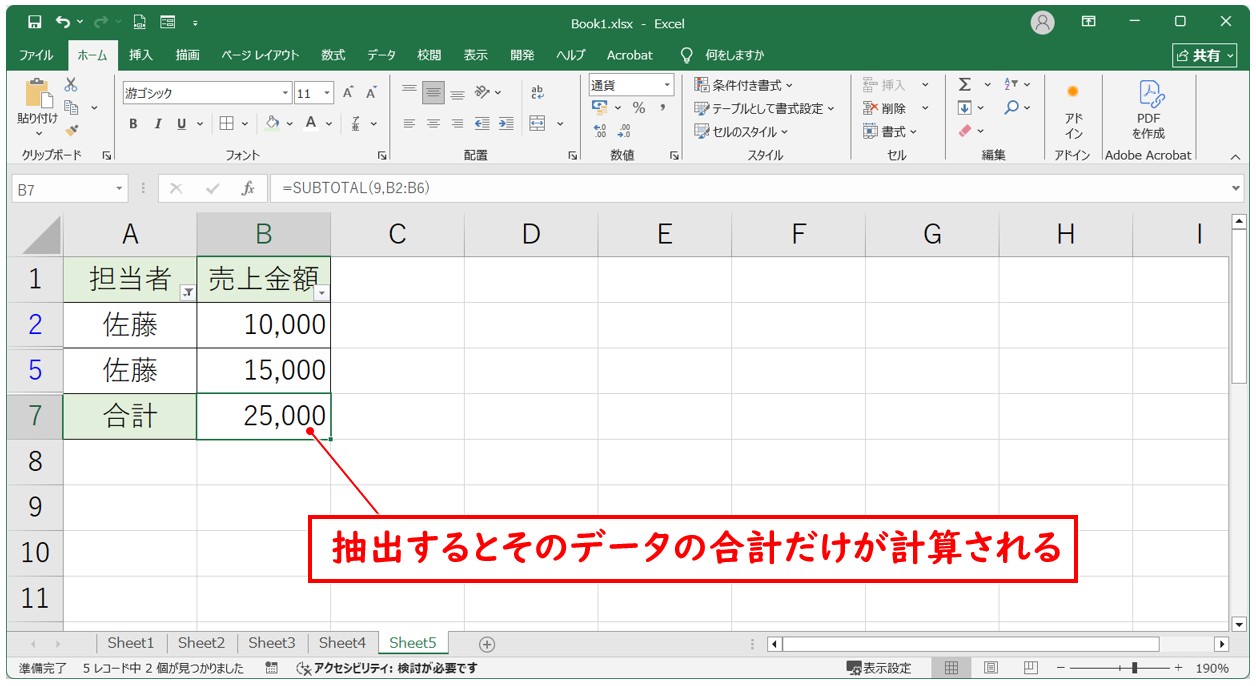Save the workbook with floppy icon

click(35, 22)
